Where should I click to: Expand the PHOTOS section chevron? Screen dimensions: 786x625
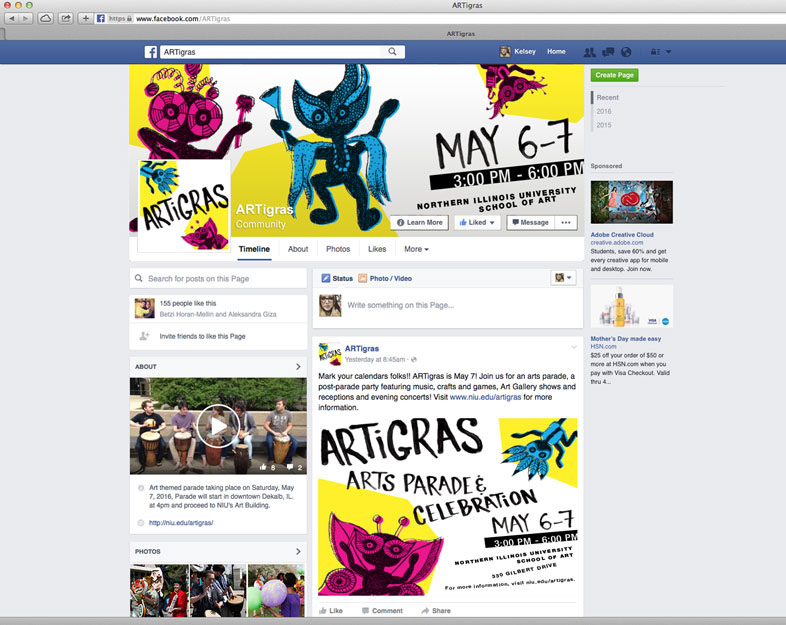(298, 551)
